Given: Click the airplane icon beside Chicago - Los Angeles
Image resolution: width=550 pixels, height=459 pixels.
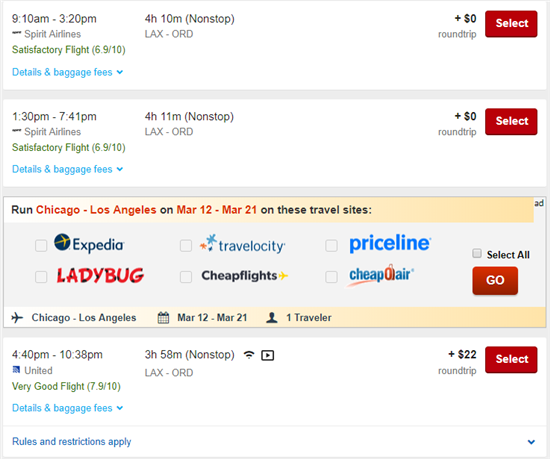Looking at the screenshot, I should (17, 318).
